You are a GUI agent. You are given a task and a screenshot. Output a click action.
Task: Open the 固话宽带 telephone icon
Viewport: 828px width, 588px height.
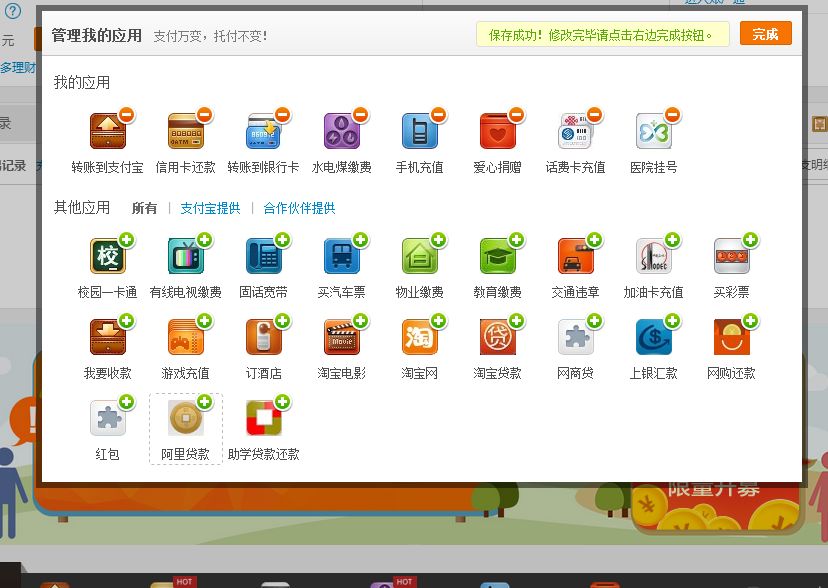coord(264,256)
